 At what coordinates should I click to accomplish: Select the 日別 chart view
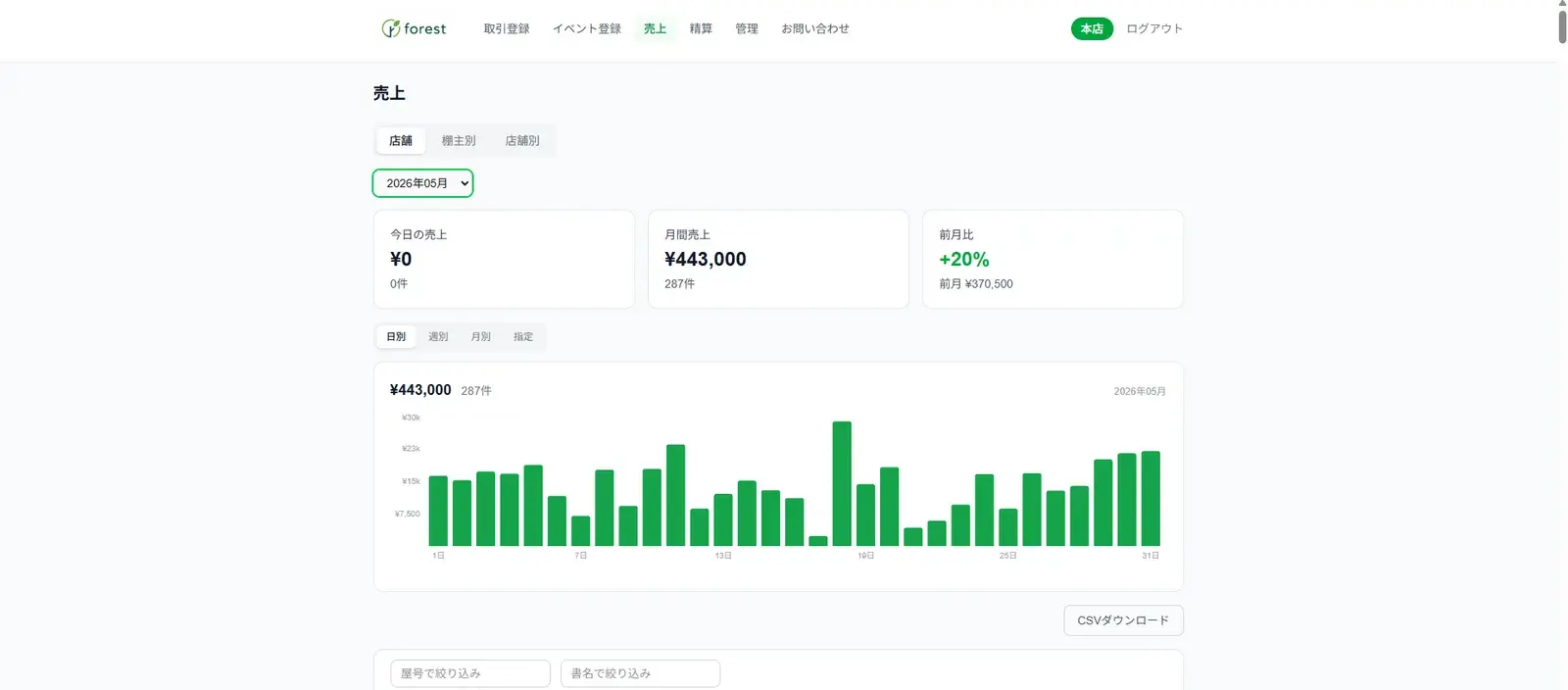(x=396, y=336)
